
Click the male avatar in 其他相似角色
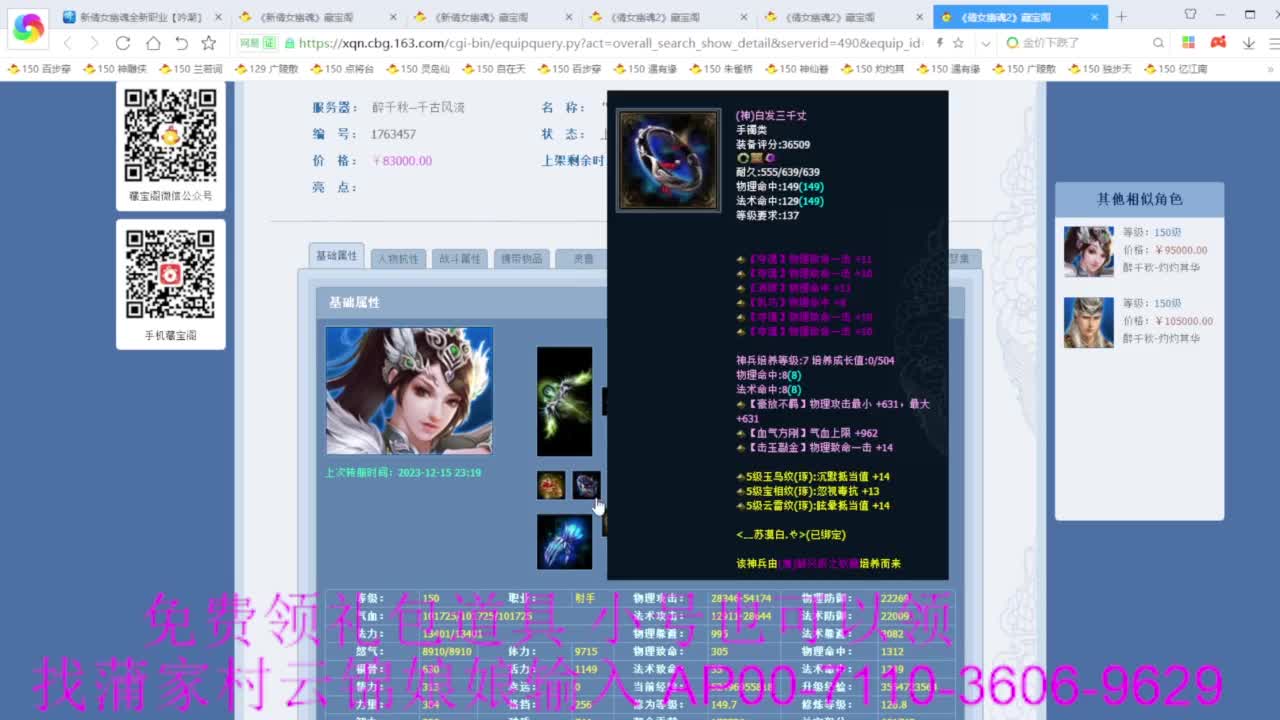pos(1088,322)
